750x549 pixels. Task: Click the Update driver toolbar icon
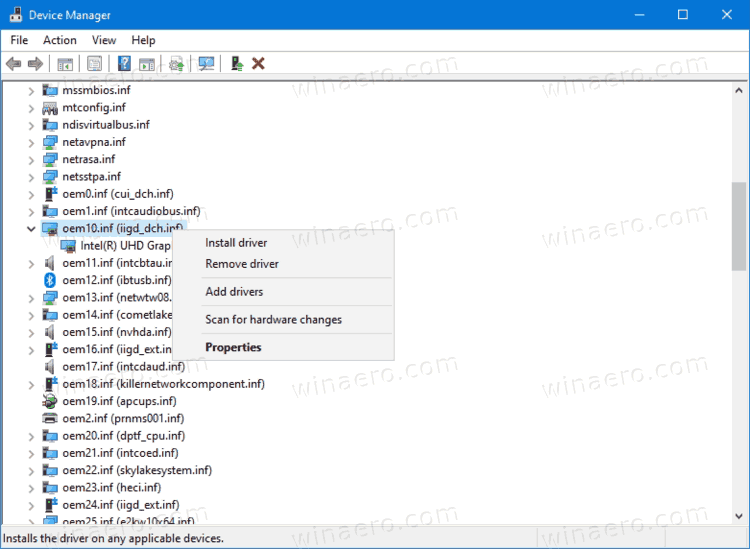(176, 64)
